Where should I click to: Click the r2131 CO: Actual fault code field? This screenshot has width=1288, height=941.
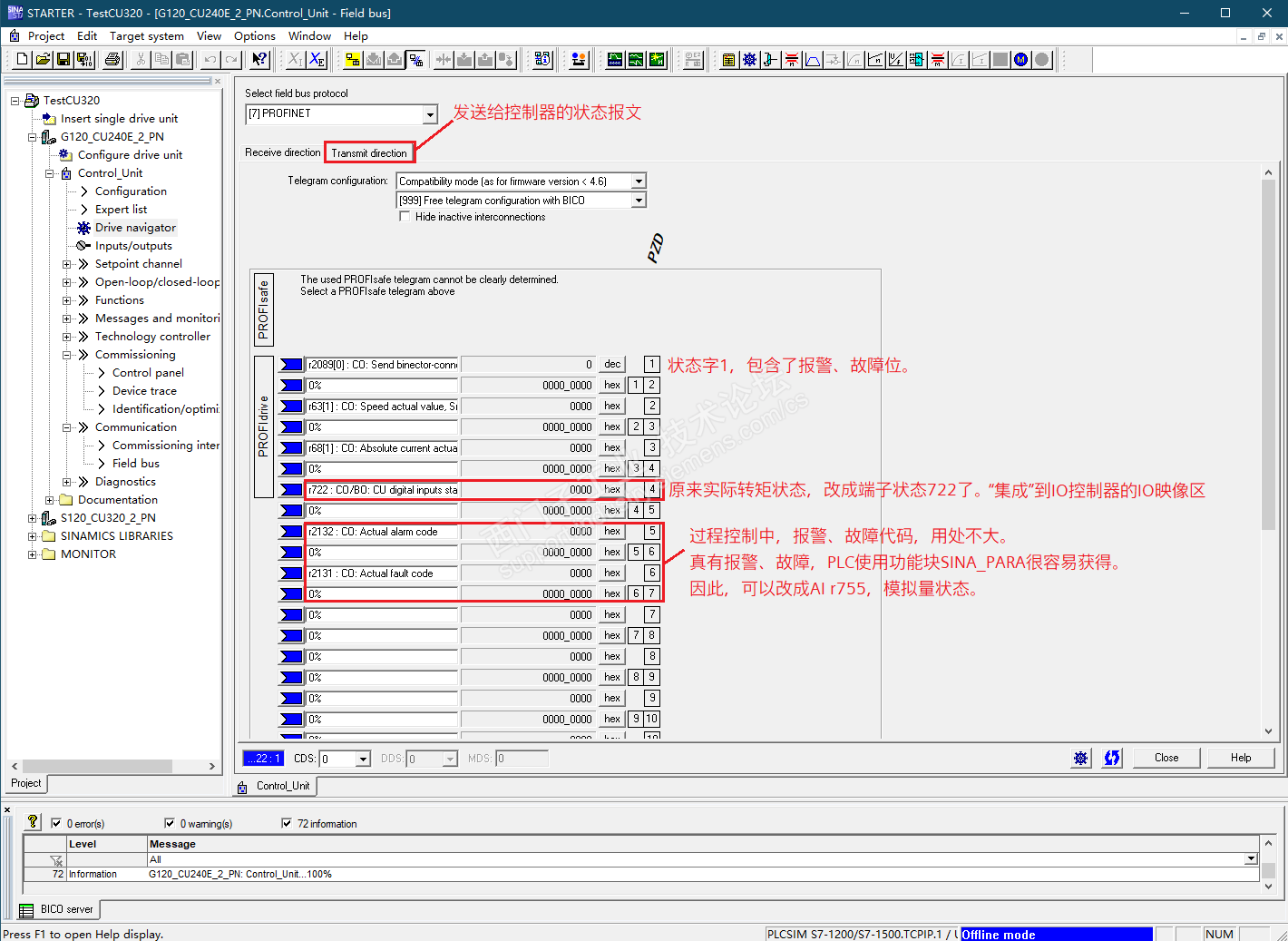tap(382, 573)
